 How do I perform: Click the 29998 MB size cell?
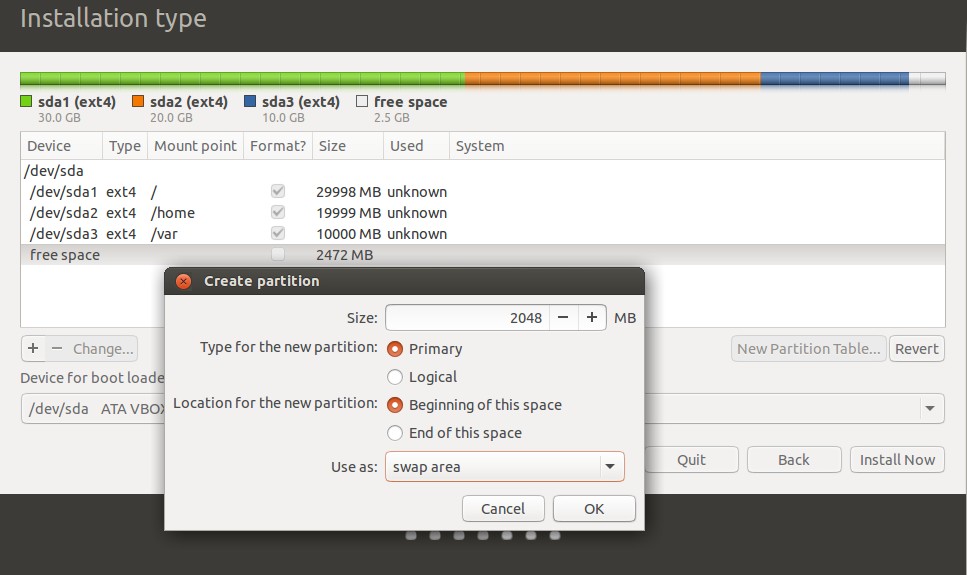(x=348, y=192)
